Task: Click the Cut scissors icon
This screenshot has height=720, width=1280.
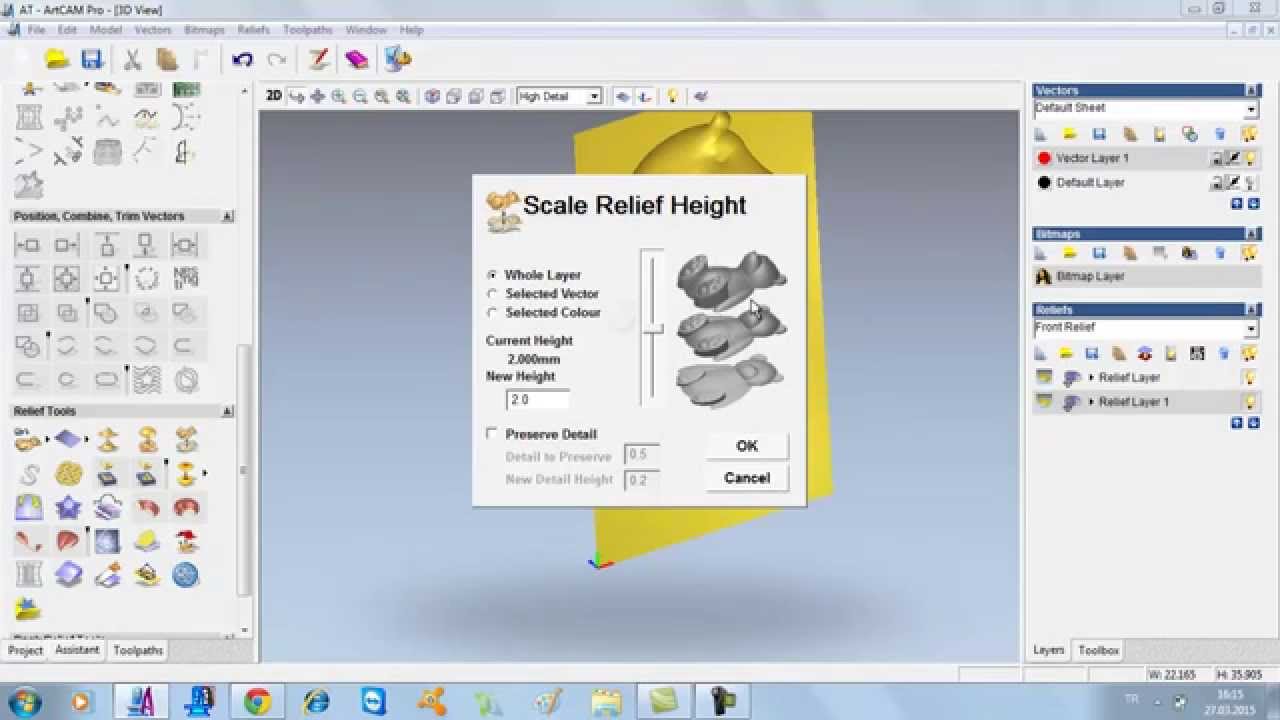Action: 131,60
